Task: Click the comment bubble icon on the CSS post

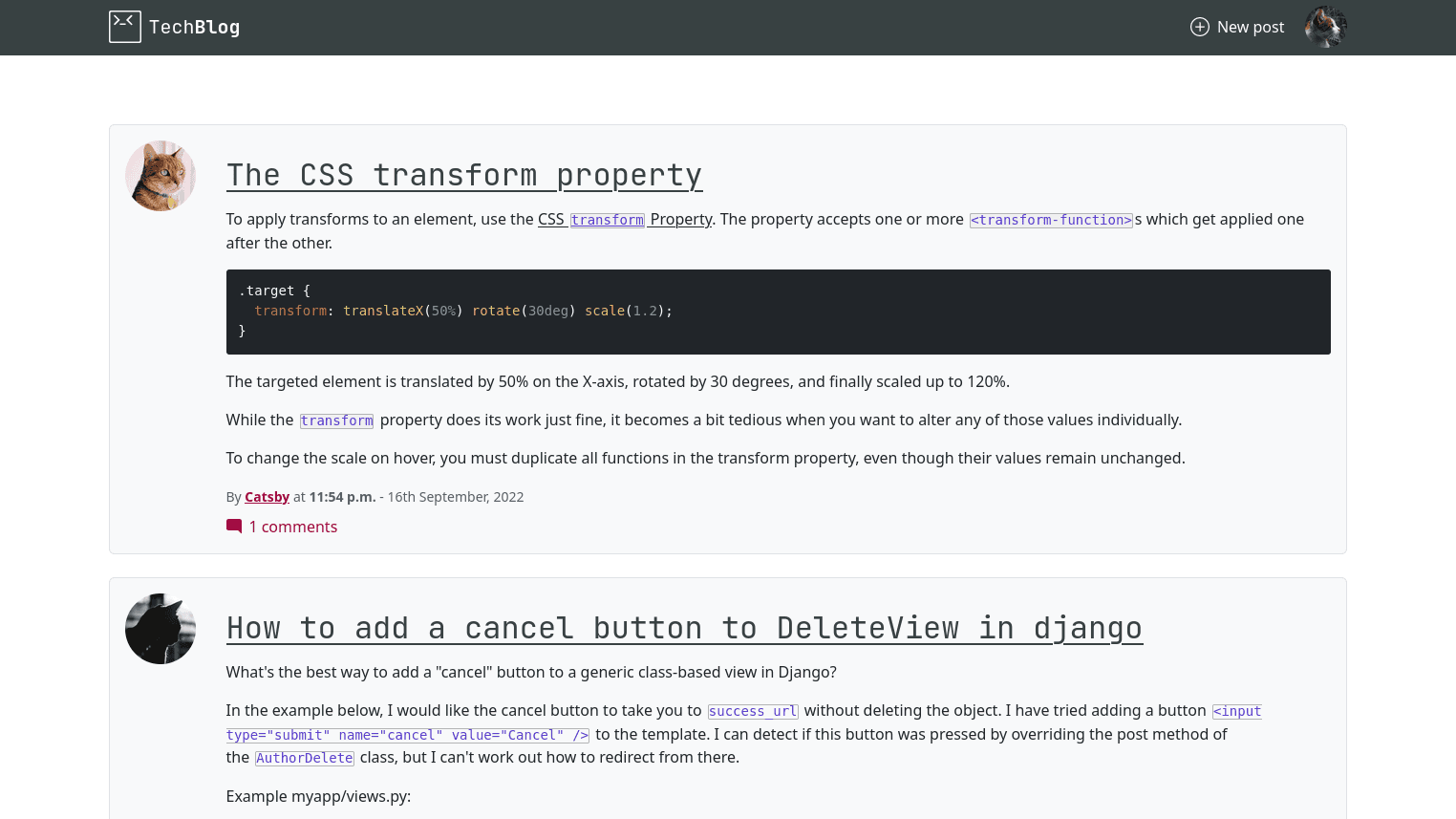Action: [x=233, y=526]
